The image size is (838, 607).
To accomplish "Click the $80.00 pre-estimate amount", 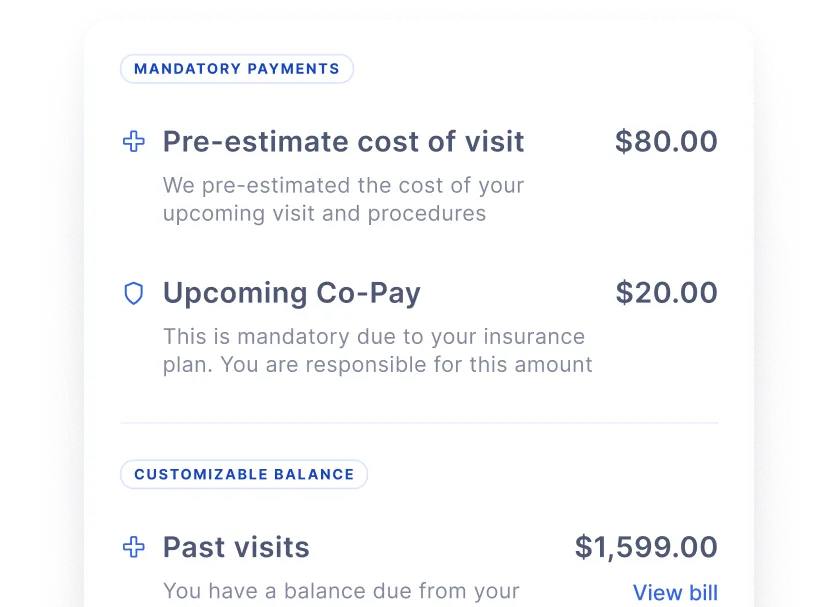I will tap(666, 142).
